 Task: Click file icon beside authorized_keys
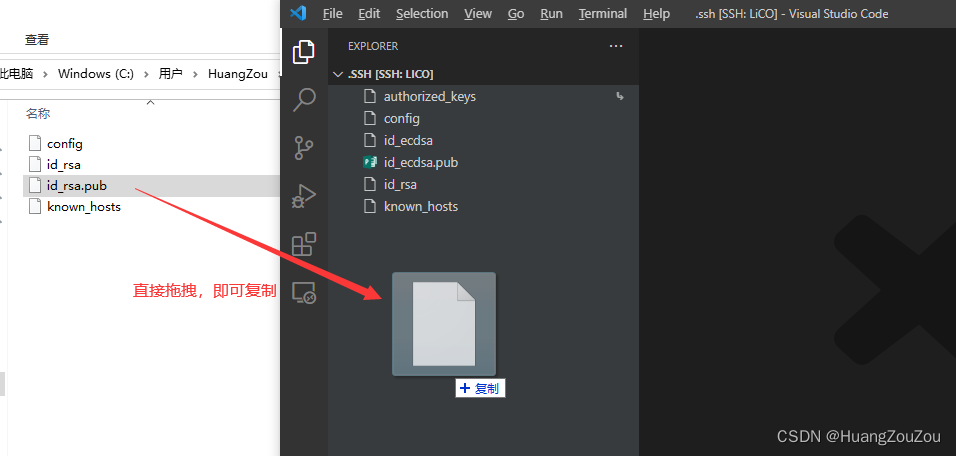(369, 96)
